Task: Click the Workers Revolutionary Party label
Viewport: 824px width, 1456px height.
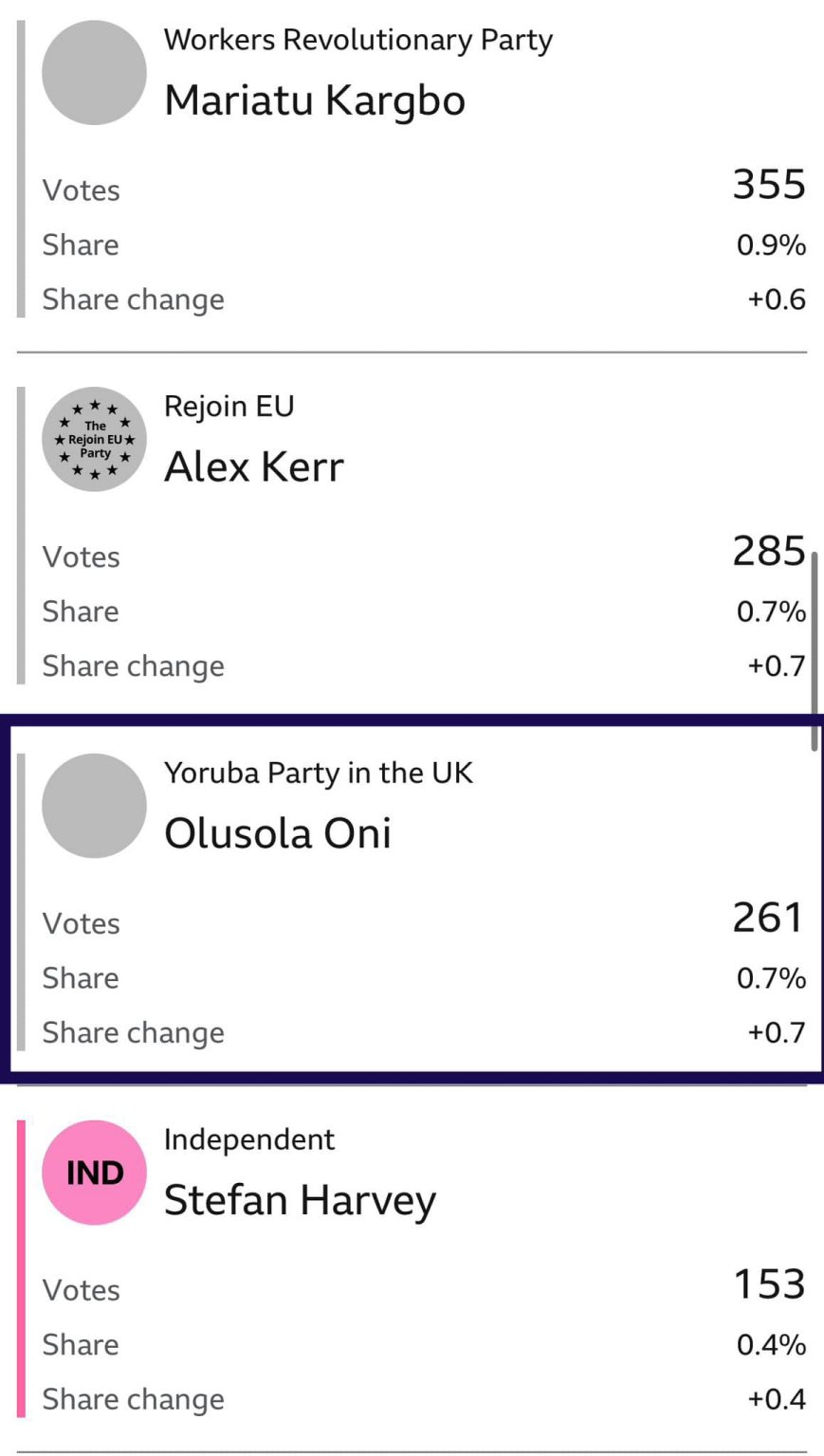Action: coord(357,40)
